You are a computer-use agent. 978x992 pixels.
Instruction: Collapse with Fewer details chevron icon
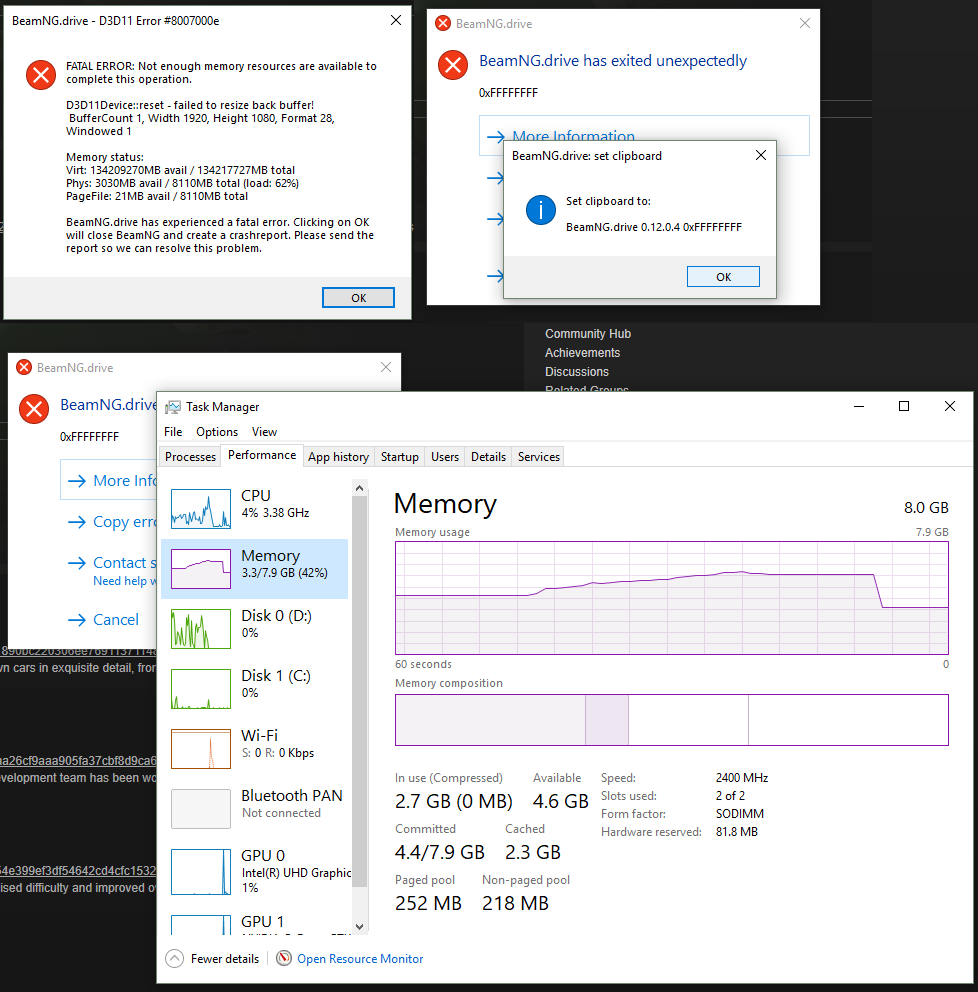175,958
